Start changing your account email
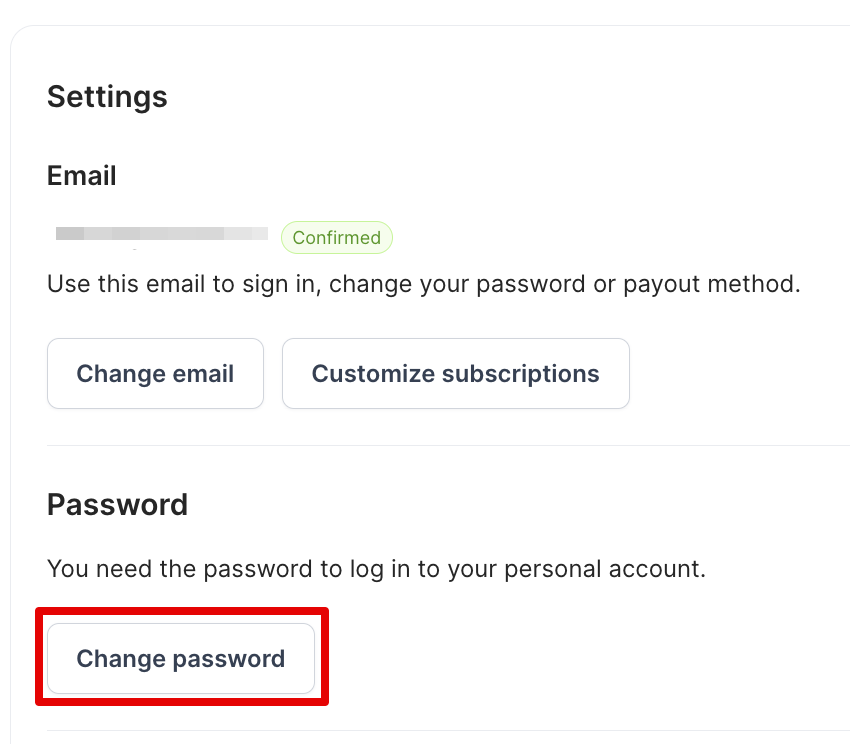Screen dimensions: 850x744 155,373
